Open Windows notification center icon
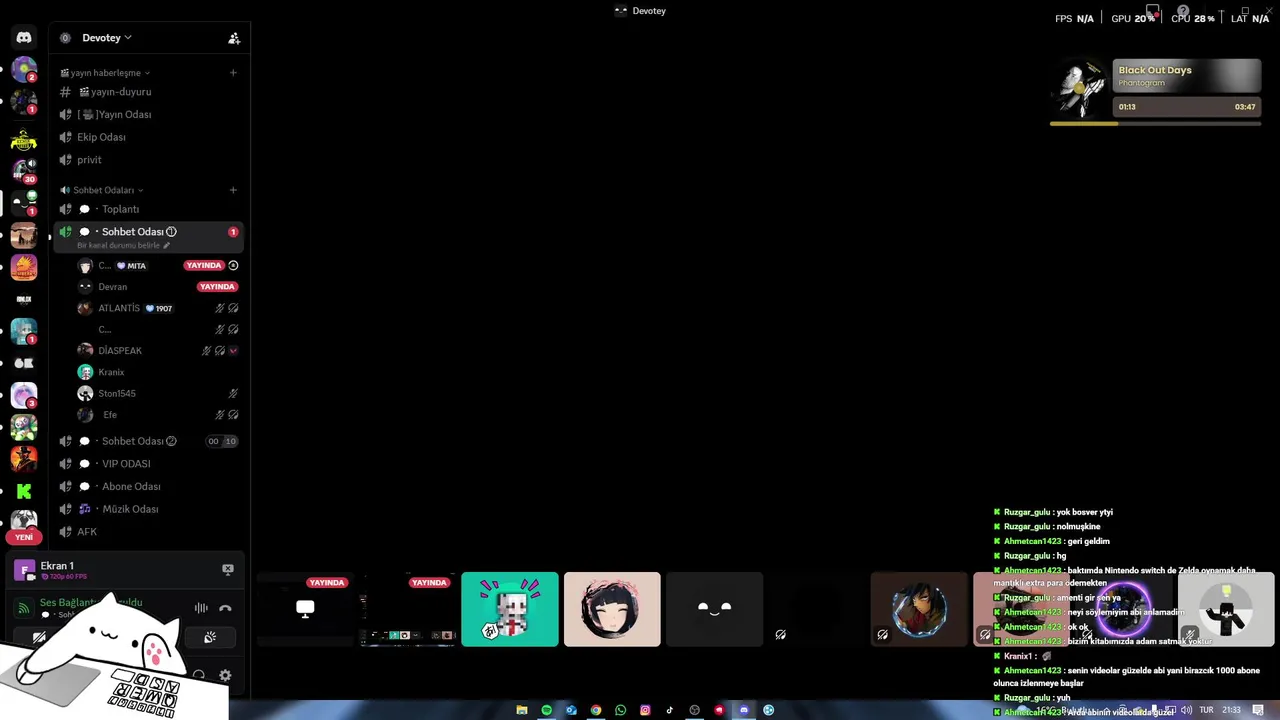1280x720 pixels. [1258, 710]
